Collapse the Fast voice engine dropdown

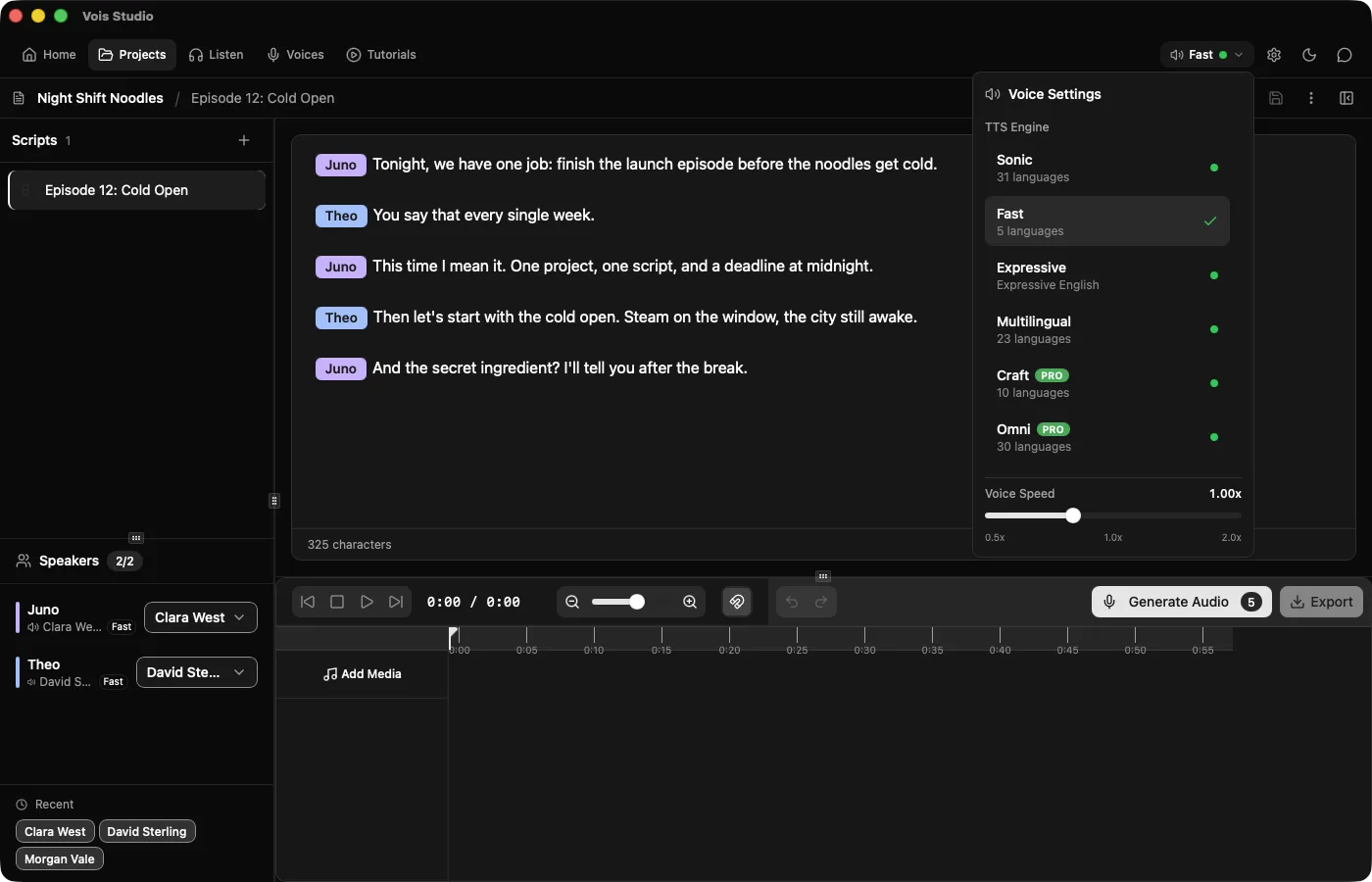tap(1207, 55)
